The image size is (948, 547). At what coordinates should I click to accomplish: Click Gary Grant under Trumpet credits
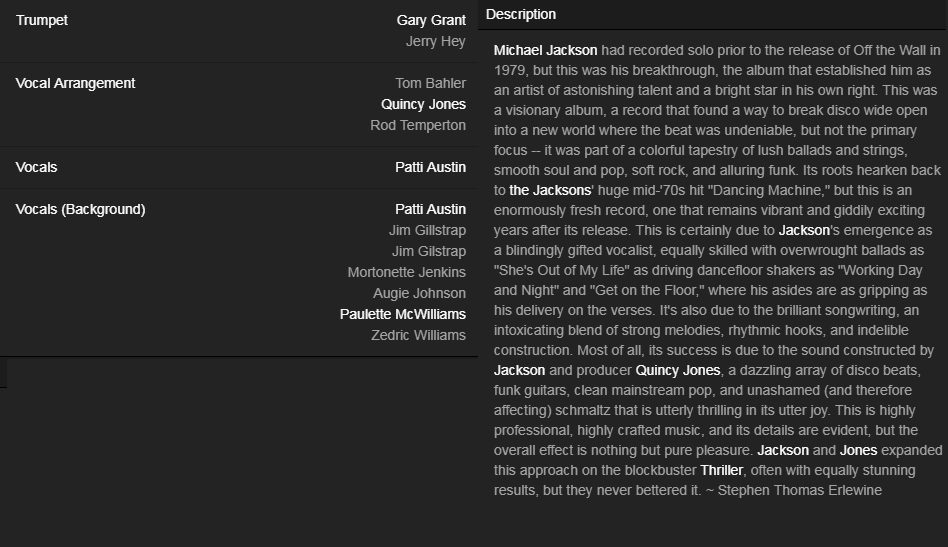click(431, 20)
